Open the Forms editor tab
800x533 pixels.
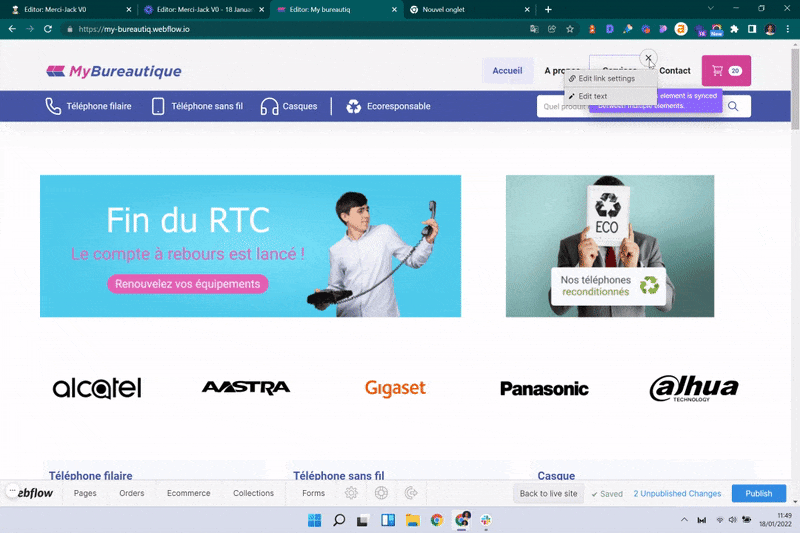[x=313, y=493]
